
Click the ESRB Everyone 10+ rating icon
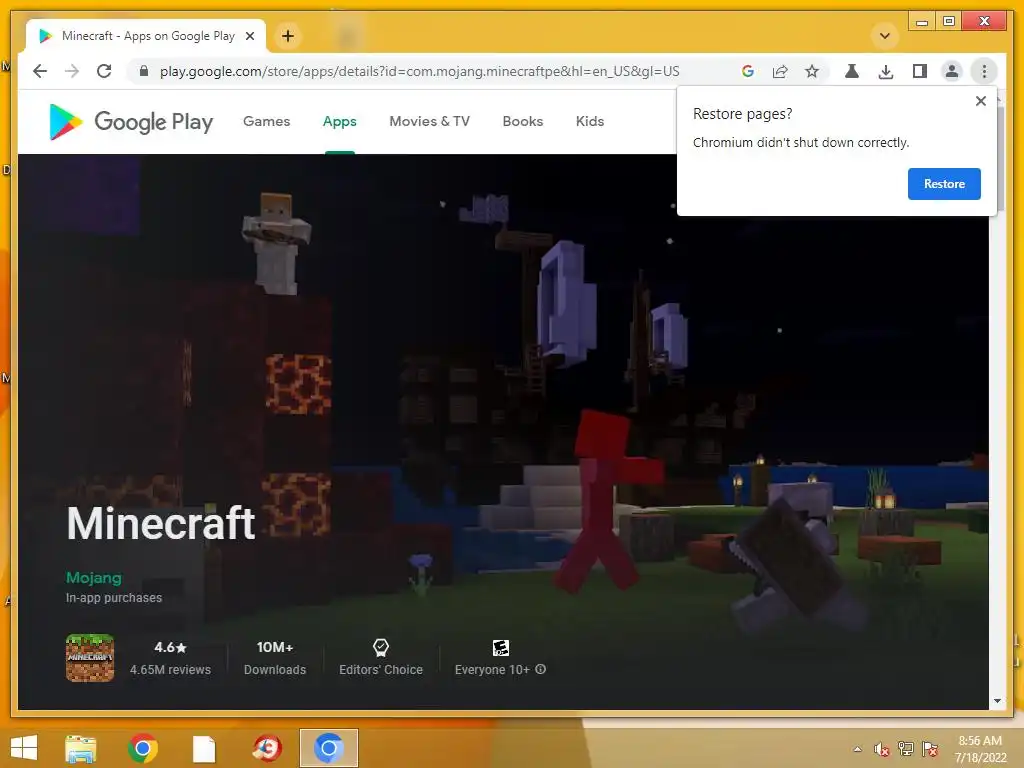coord(500,647)
